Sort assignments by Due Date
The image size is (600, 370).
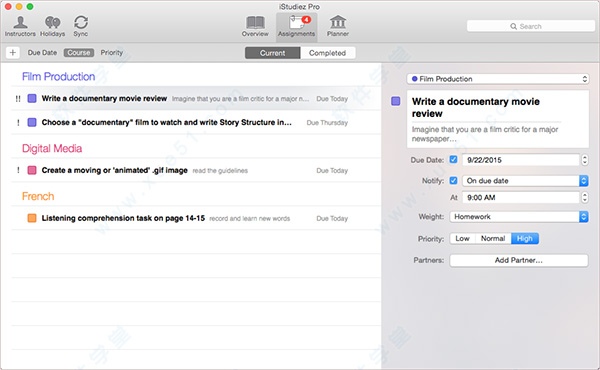(42, 52)
